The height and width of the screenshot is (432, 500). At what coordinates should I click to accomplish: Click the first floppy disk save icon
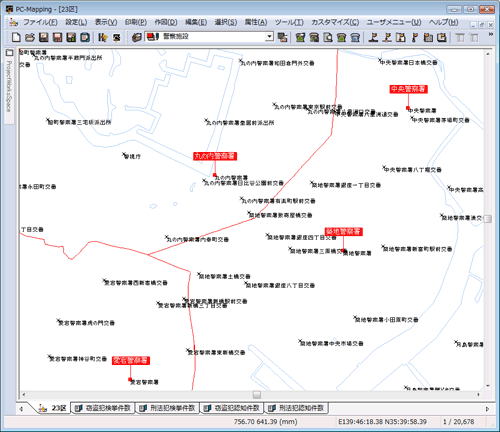click(44, 37)
